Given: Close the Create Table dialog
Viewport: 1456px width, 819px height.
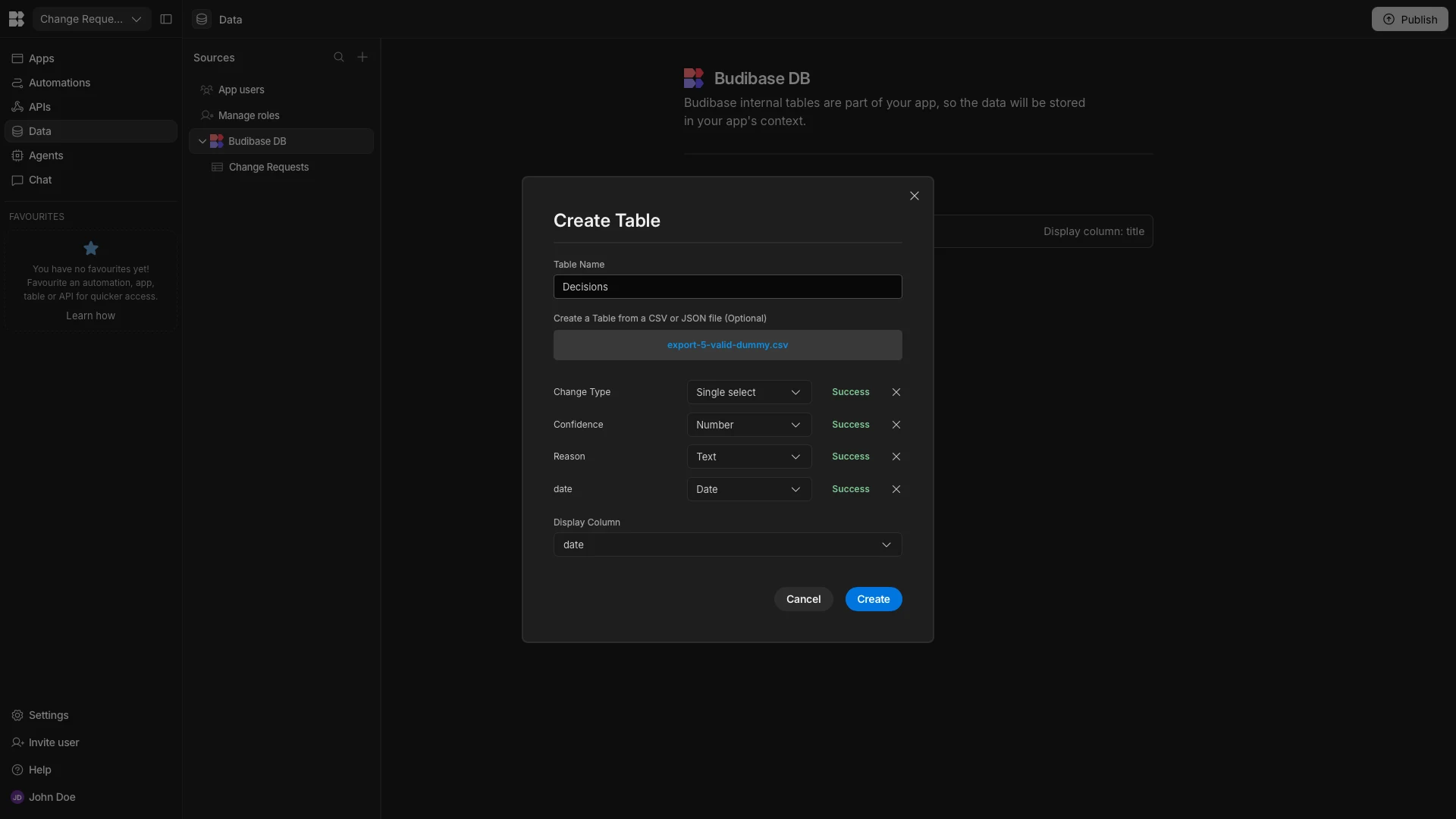Looking at the screenshot, I should tap(915, 196).
